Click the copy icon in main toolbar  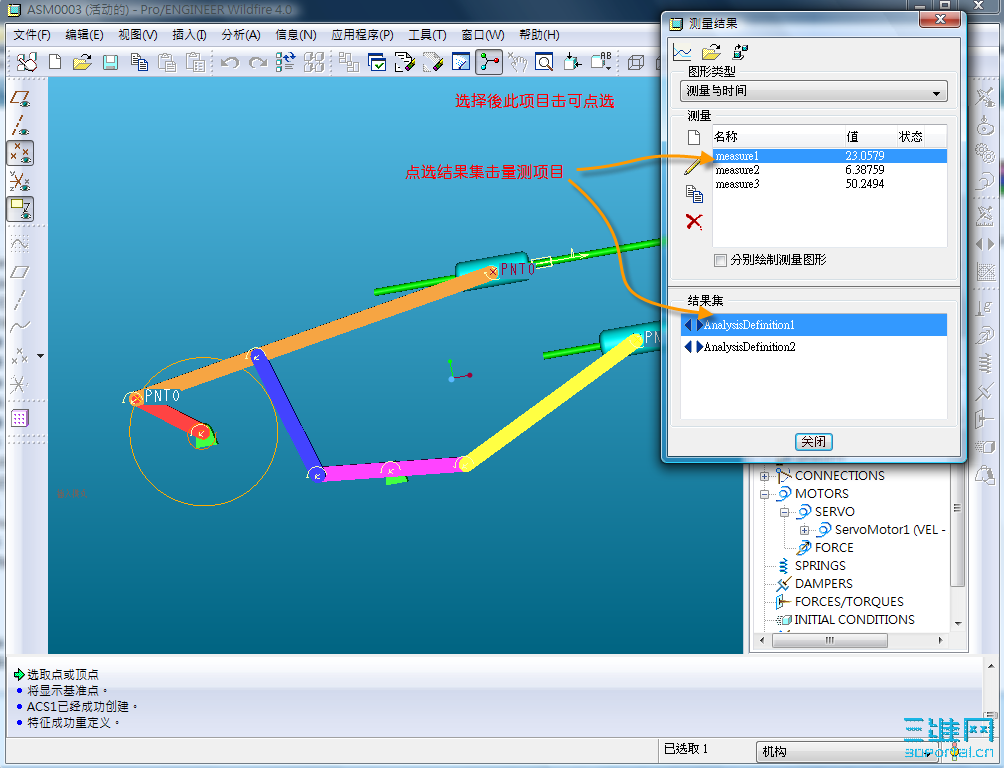point(139,62)
